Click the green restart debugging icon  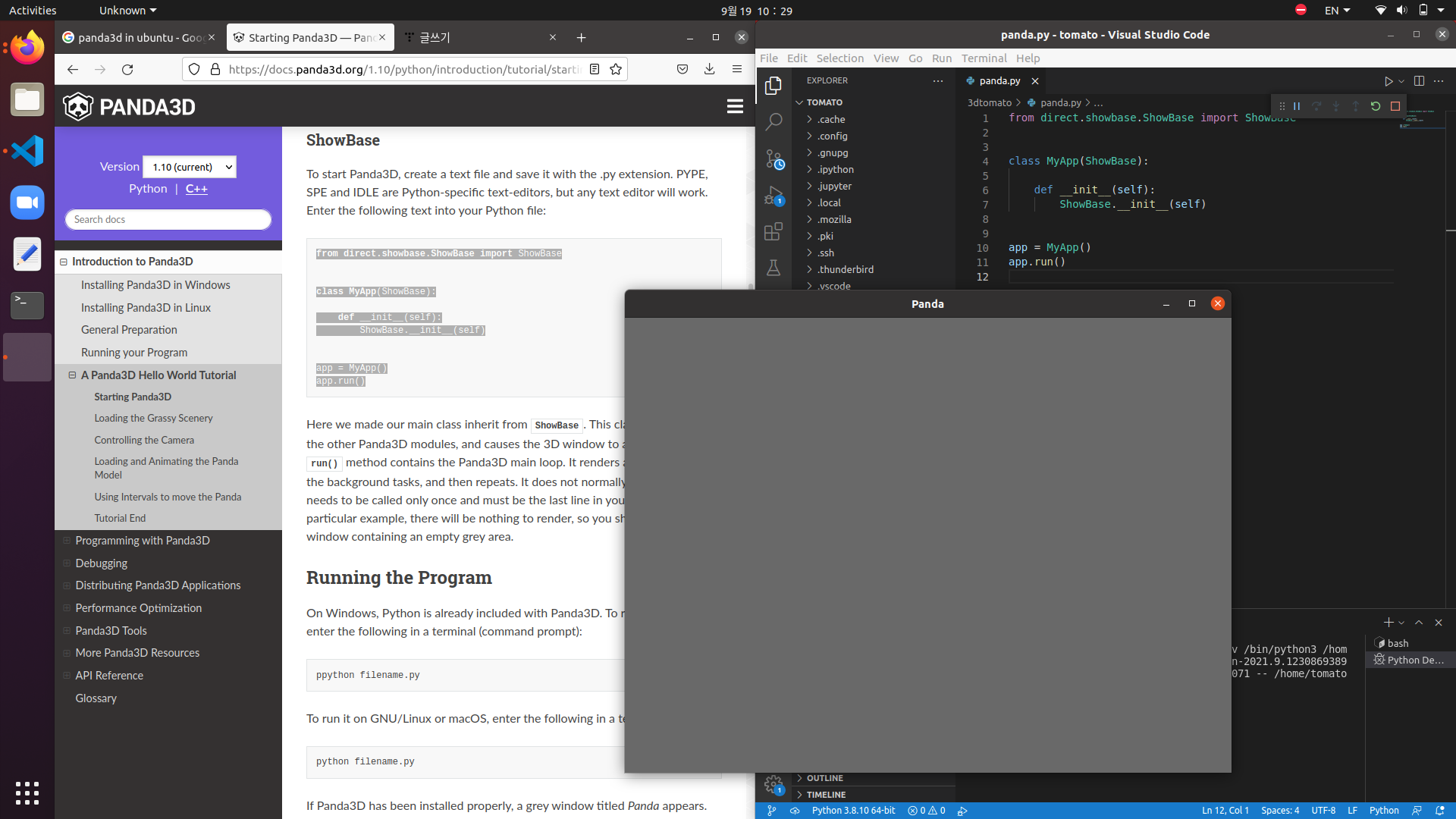[1376, 106]
